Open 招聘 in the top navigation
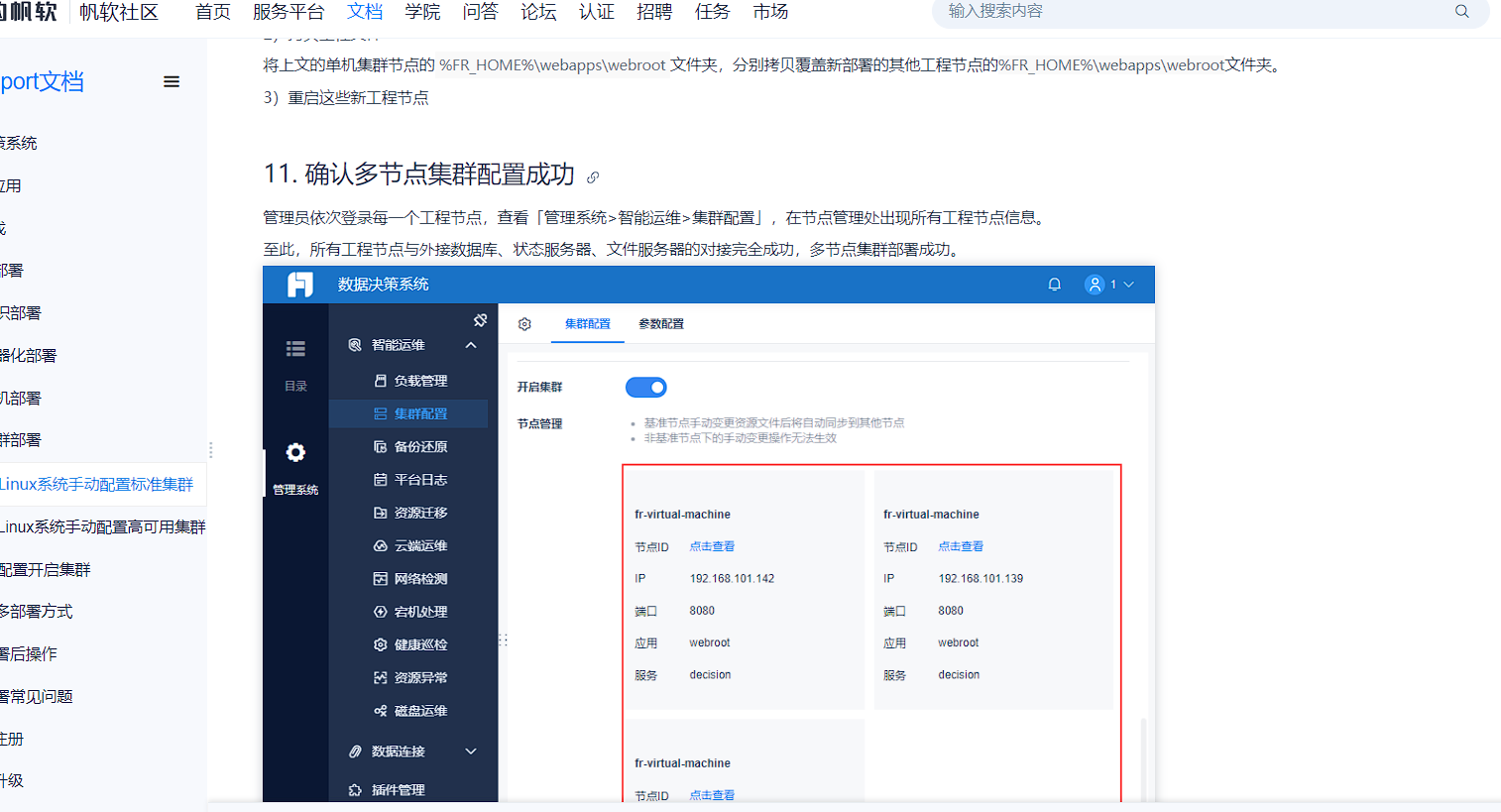Screen dimensions: 1501x812 654,12
